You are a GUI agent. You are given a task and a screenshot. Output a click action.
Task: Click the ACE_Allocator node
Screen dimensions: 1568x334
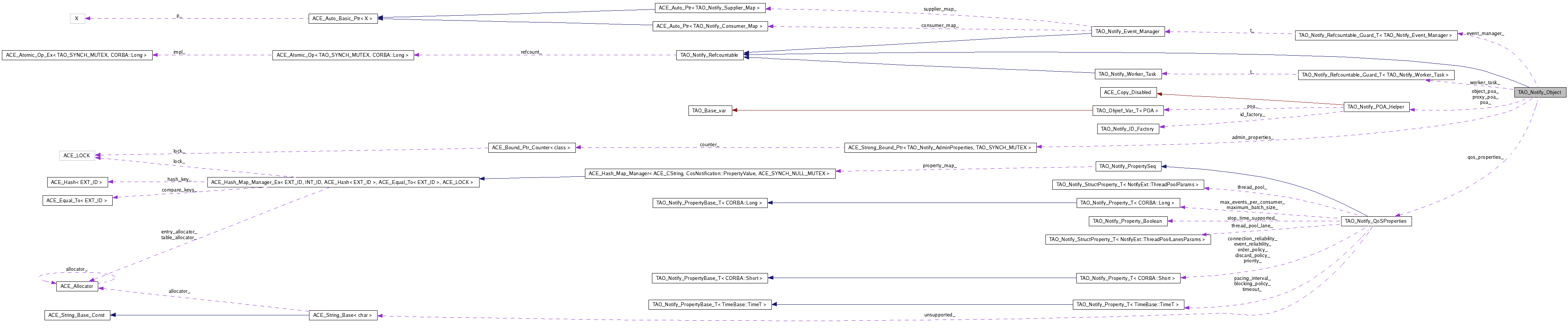pos(77,286)
